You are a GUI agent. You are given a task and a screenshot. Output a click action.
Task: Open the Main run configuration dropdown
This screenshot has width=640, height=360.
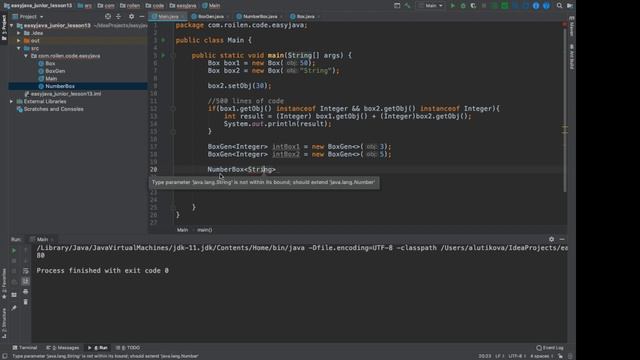click(x=431, y=6)
